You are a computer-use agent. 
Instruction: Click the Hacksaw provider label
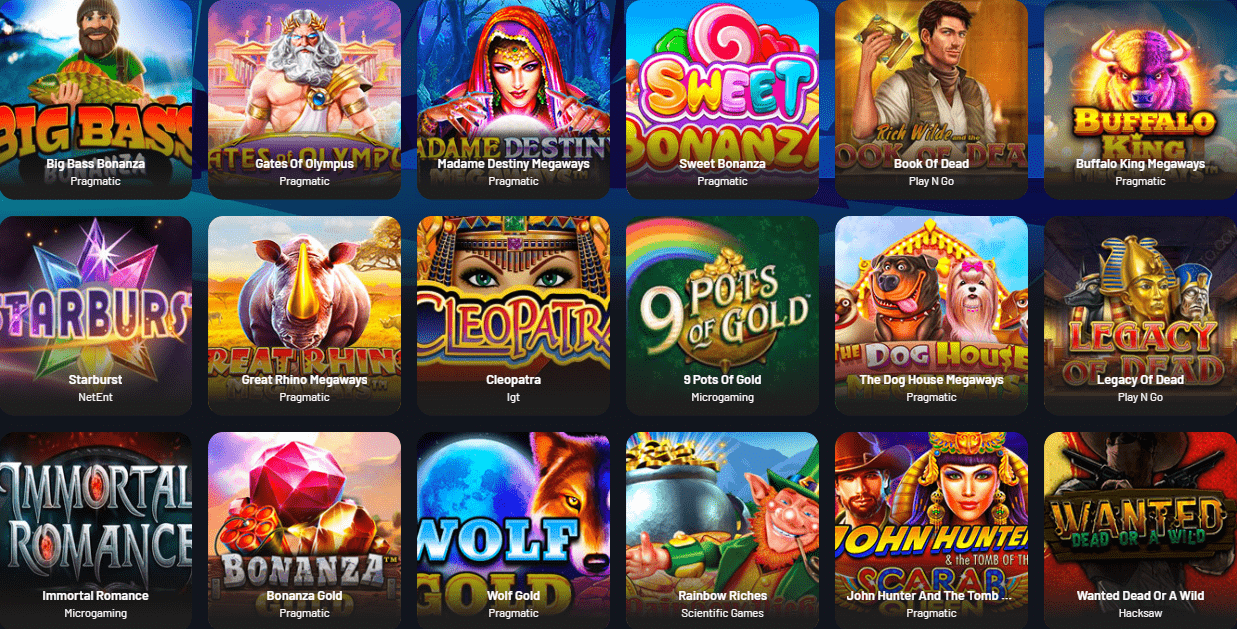point(1140,613)
